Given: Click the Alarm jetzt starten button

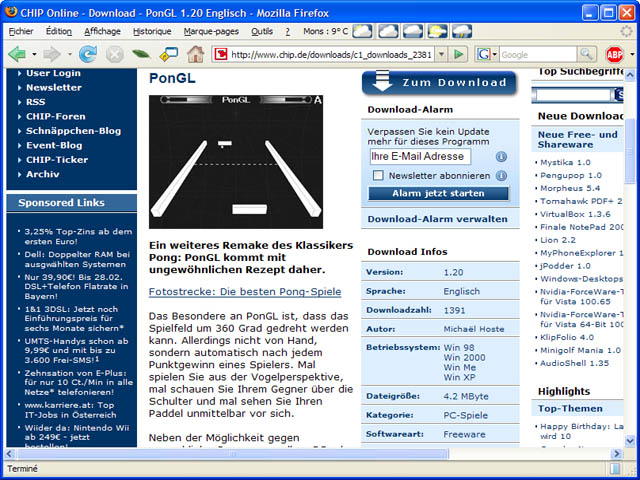Looking at the screenshot, I should pos(438,193).
